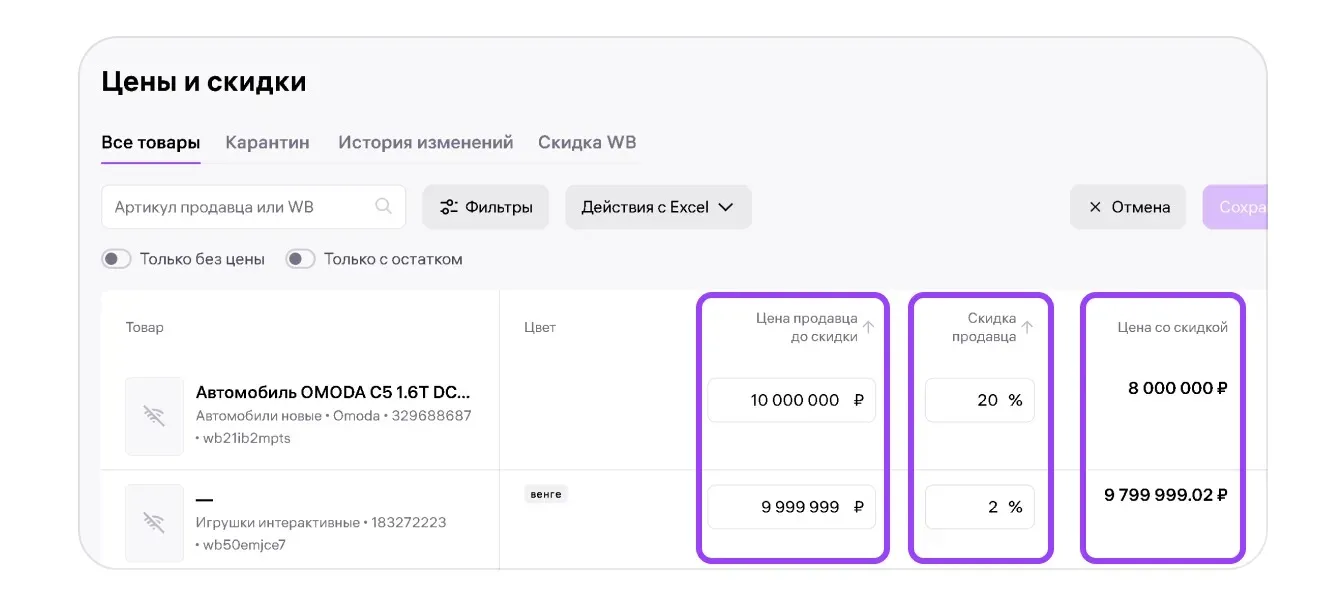Image resolution: width=1344 pixels, height=606 pixels.
Task: Click the 9 999 999 ₽ price field
Action: (x=791, y=507)
